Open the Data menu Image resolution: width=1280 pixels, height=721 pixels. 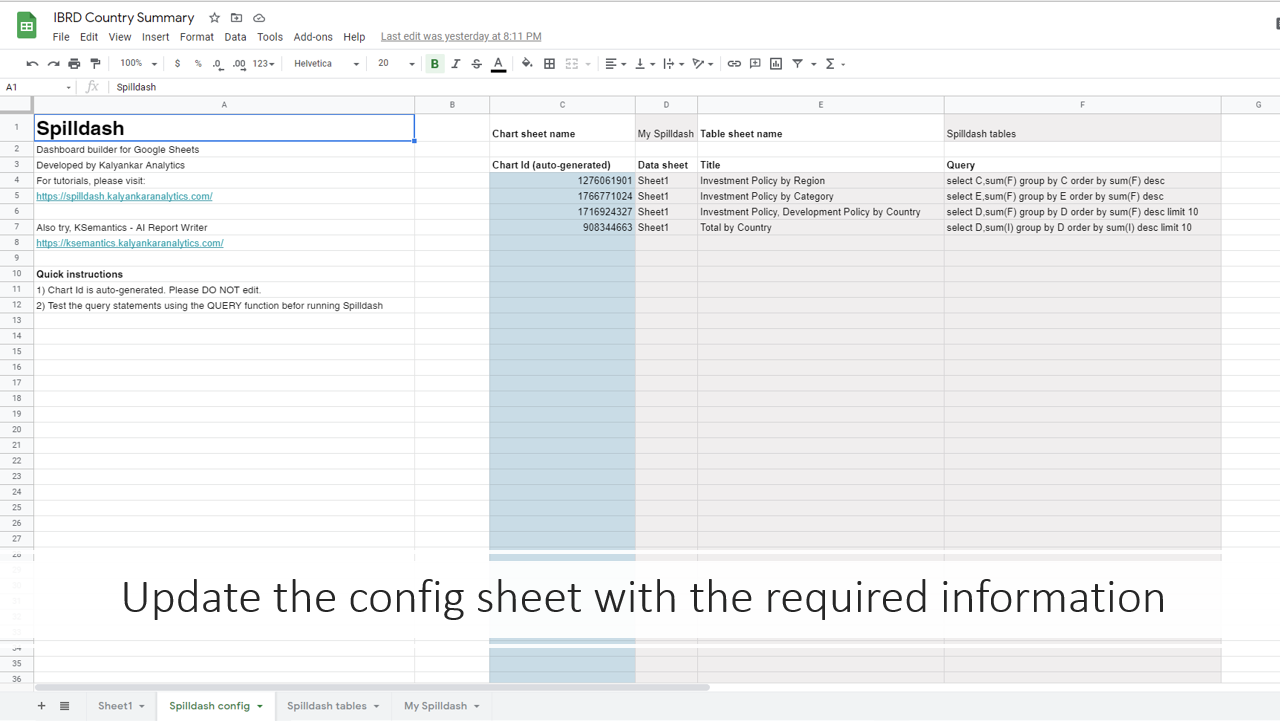click(235, 37)
